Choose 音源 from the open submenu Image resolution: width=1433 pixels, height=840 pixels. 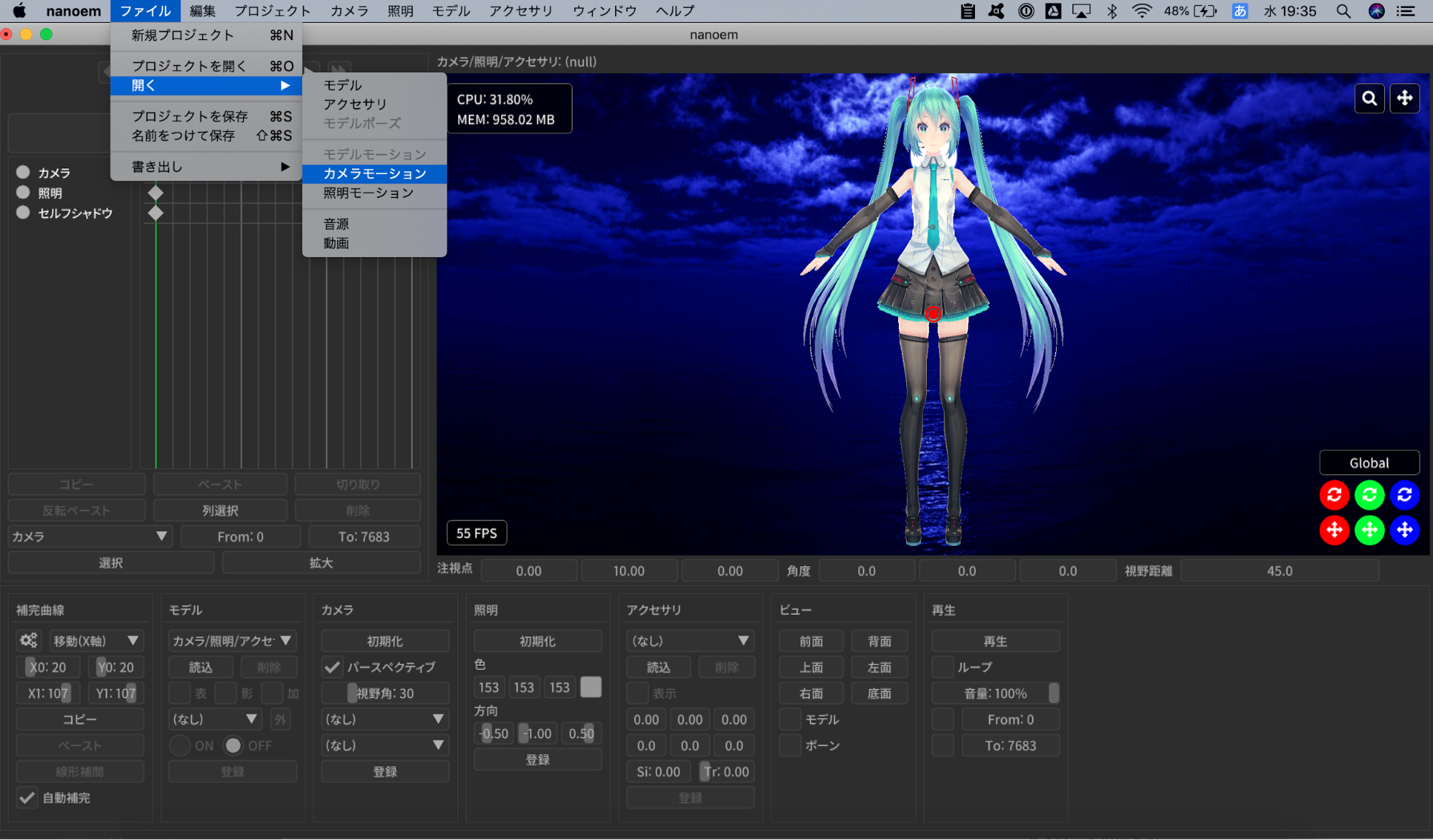coord(374,224)
